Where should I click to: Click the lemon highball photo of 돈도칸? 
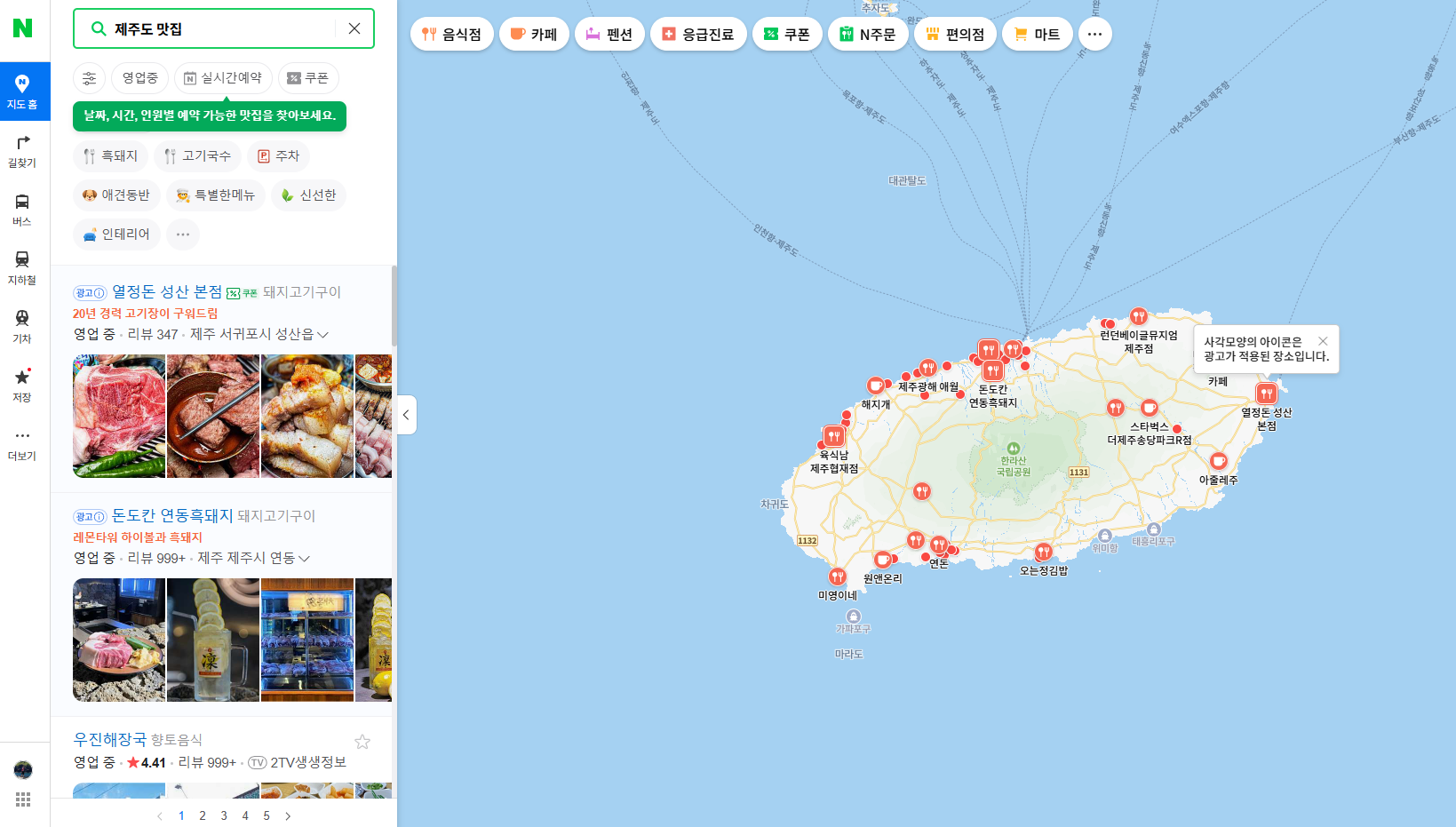(213, 640)
